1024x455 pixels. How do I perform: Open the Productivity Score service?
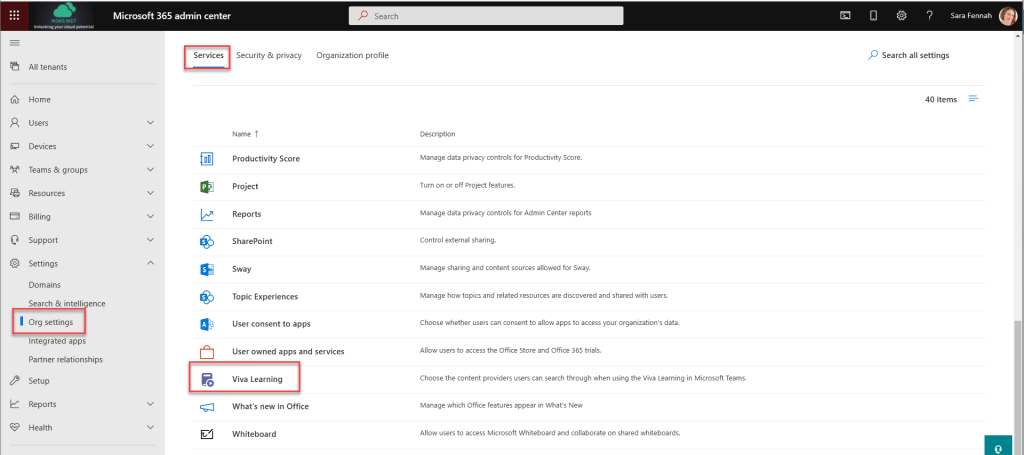click(x=266, y=159)
